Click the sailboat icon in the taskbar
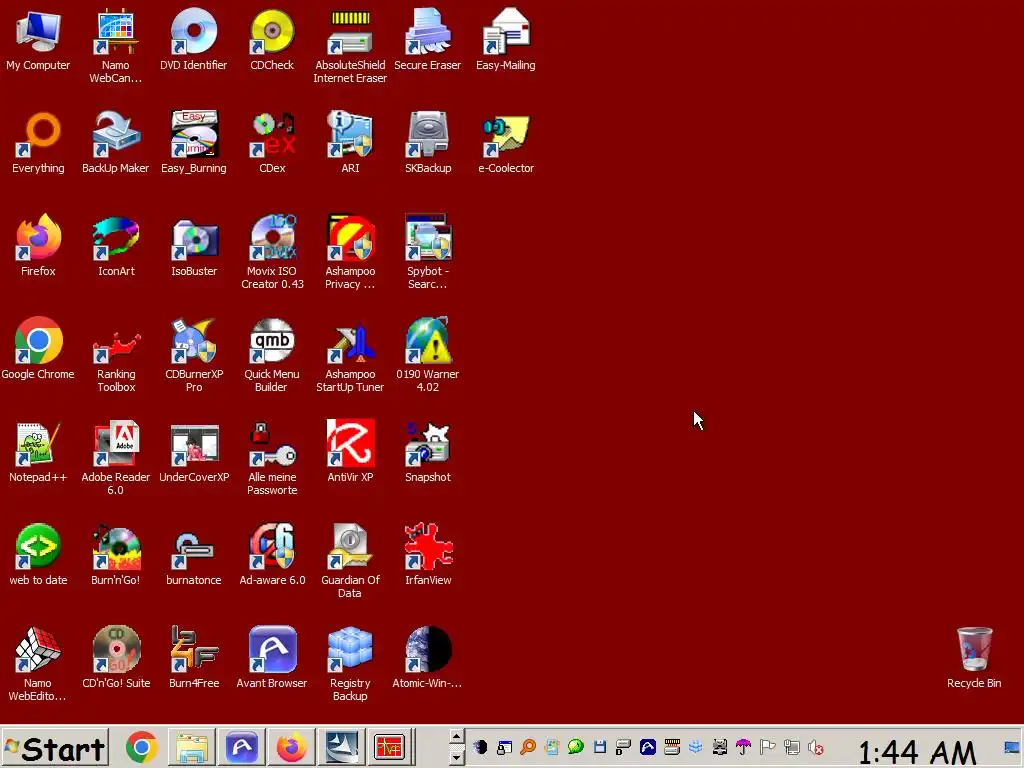The width and height of the screenshot is (1024, 768). [341, 748]
